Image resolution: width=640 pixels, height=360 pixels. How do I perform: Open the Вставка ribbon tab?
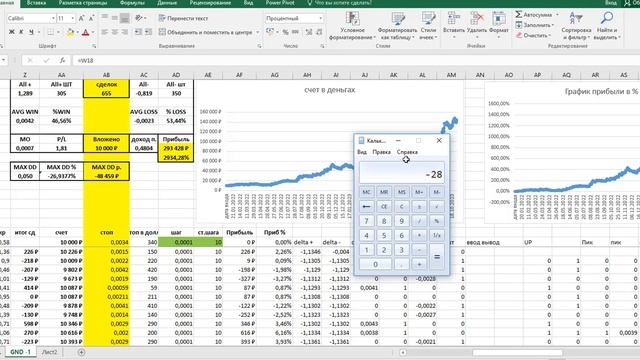tap(36, 3)
